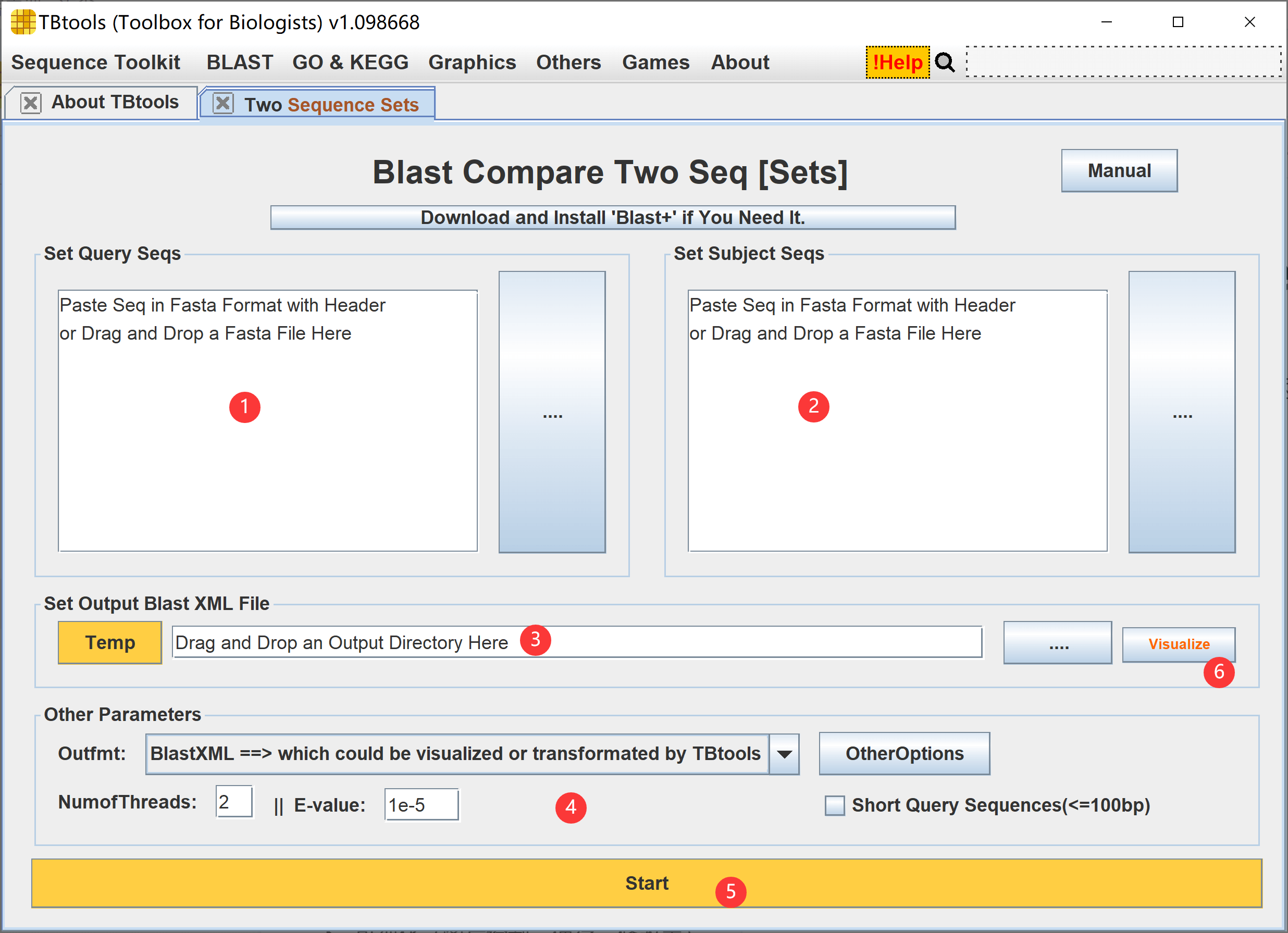Open the GO & KEGG menu
The width and height of the screenshot is (1288, 933).
[x=350, y=62]
